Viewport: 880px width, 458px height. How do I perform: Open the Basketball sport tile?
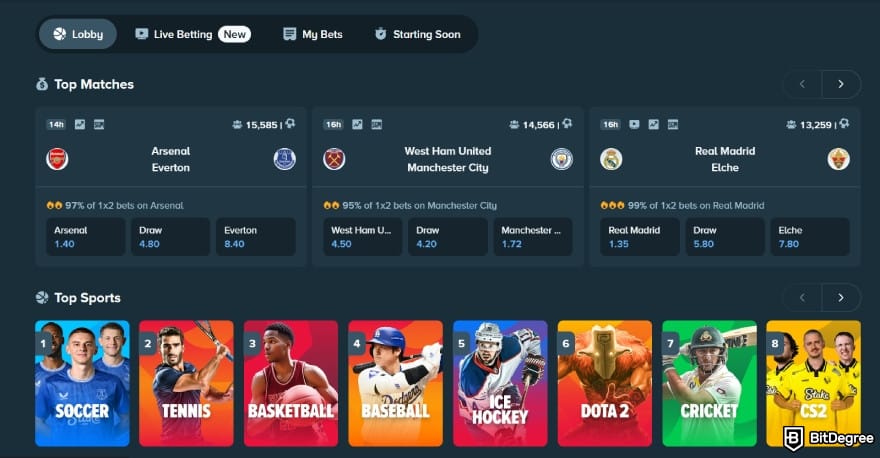(x=291, y=383)
